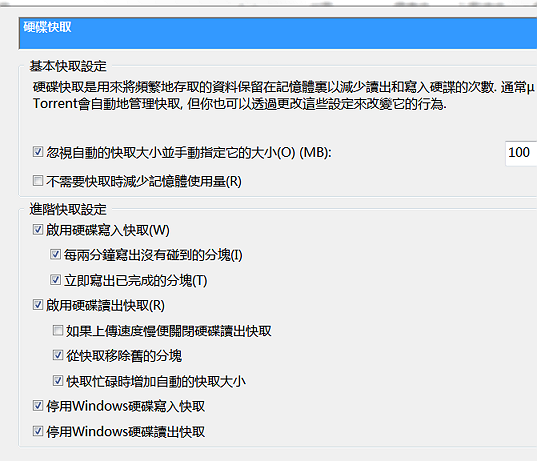Screen dimensions: 537x461
Task: Click the 基本快取設定 group label
Action: pos(68,66)
